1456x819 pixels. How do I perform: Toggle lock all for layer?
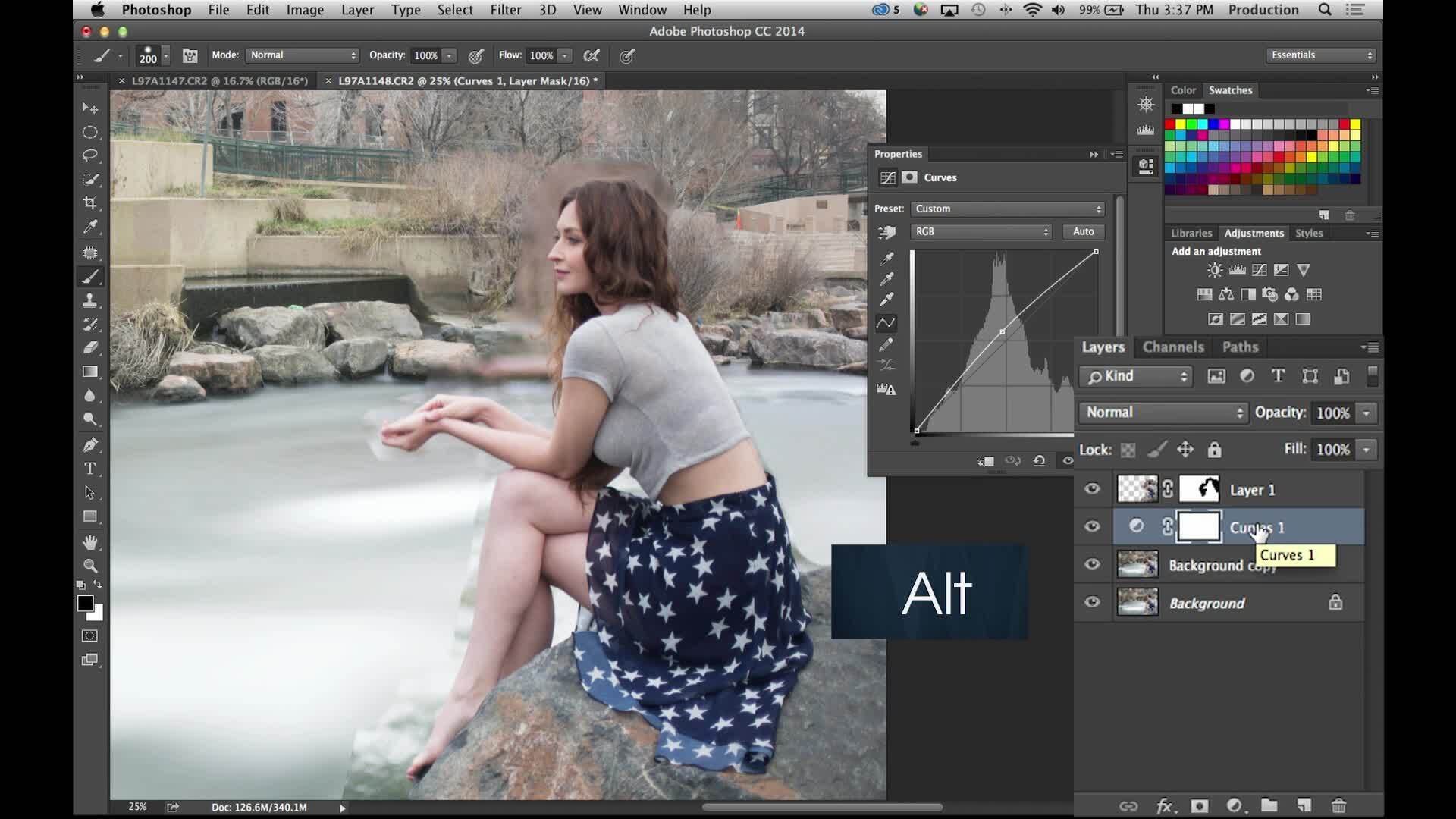tap(1214, 450)
